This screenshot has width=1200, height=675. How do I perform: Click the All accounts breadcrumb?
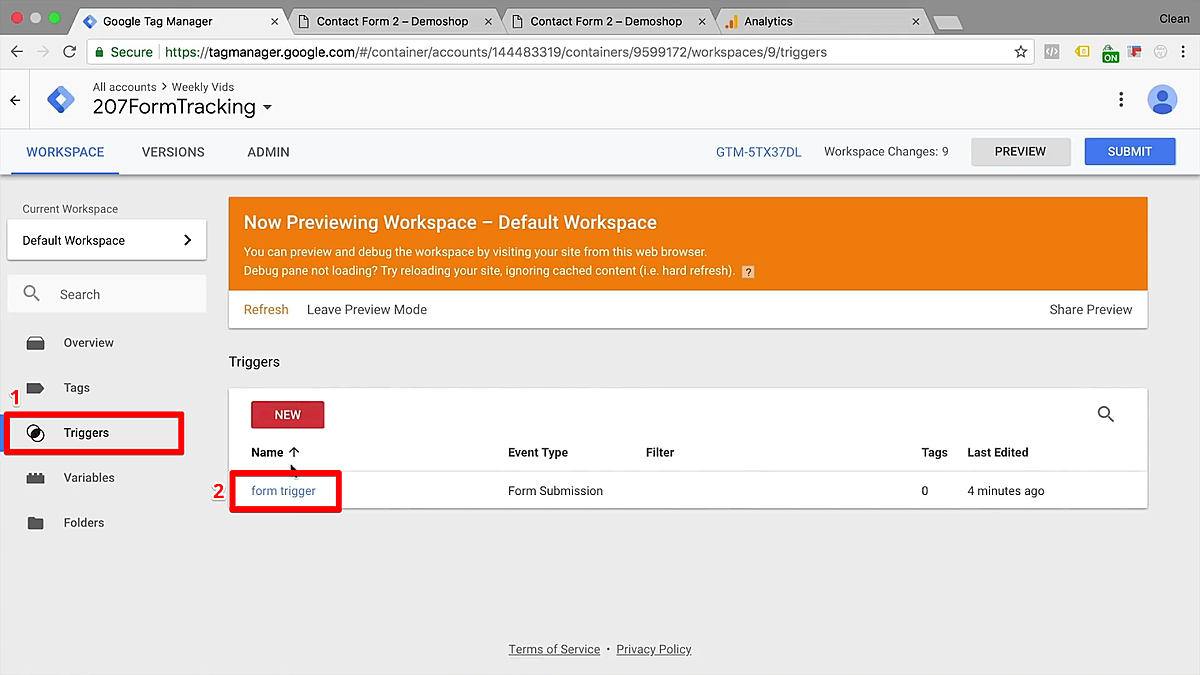125,87
